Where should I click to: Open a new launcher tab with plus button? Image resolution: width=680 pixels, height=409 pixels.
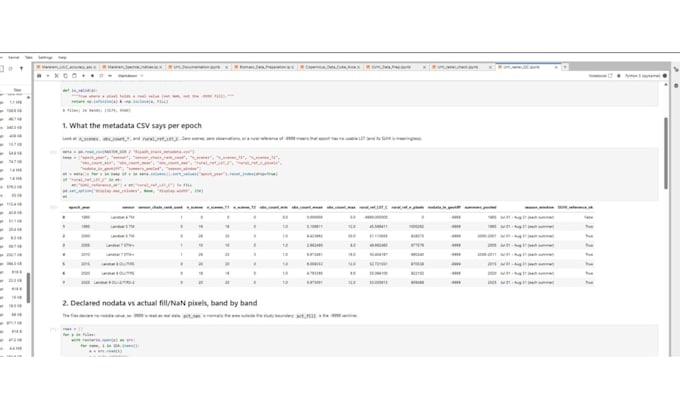(x=565, y=67)
